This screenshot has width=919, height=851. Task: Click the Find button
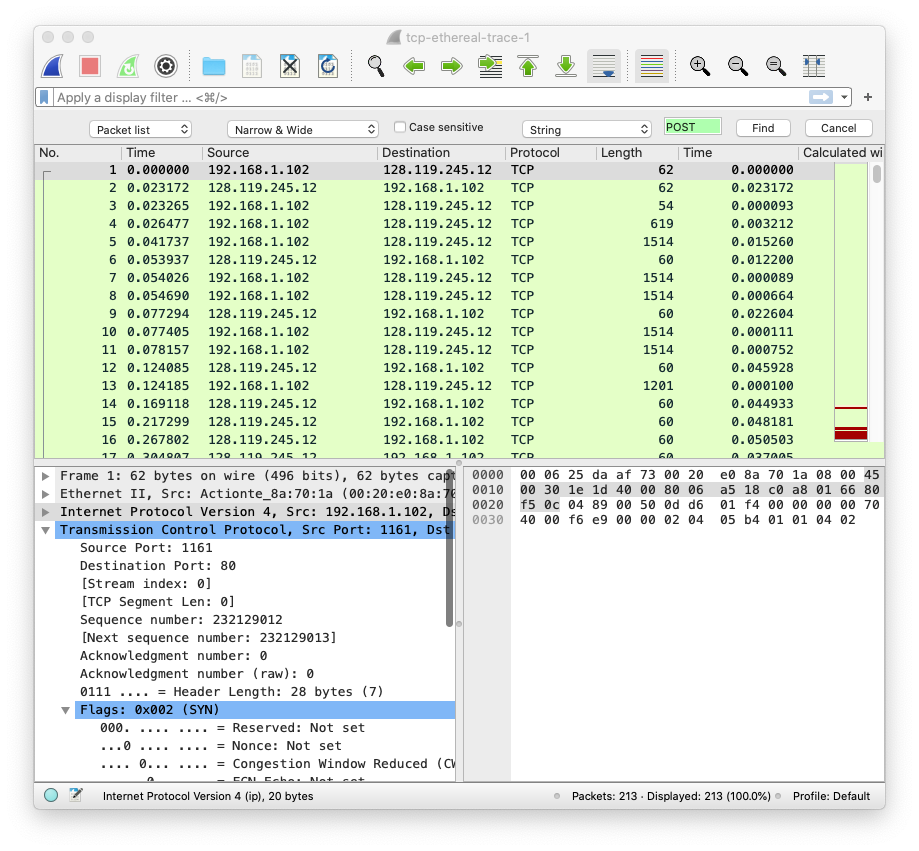click(763, 128)
